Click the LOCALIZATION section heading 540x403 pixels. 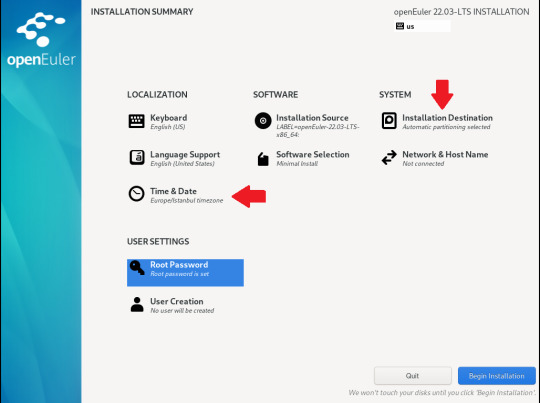[x=157, y=95]
